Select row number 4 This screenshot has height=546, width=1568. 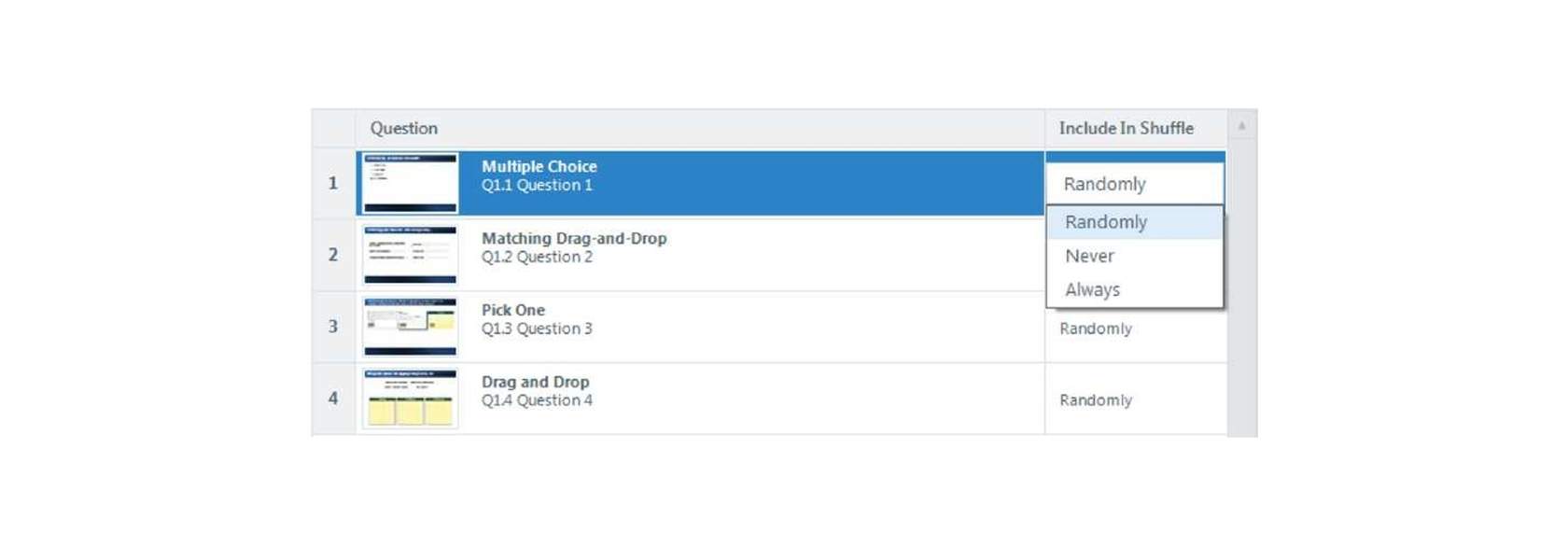pos(333,399)
